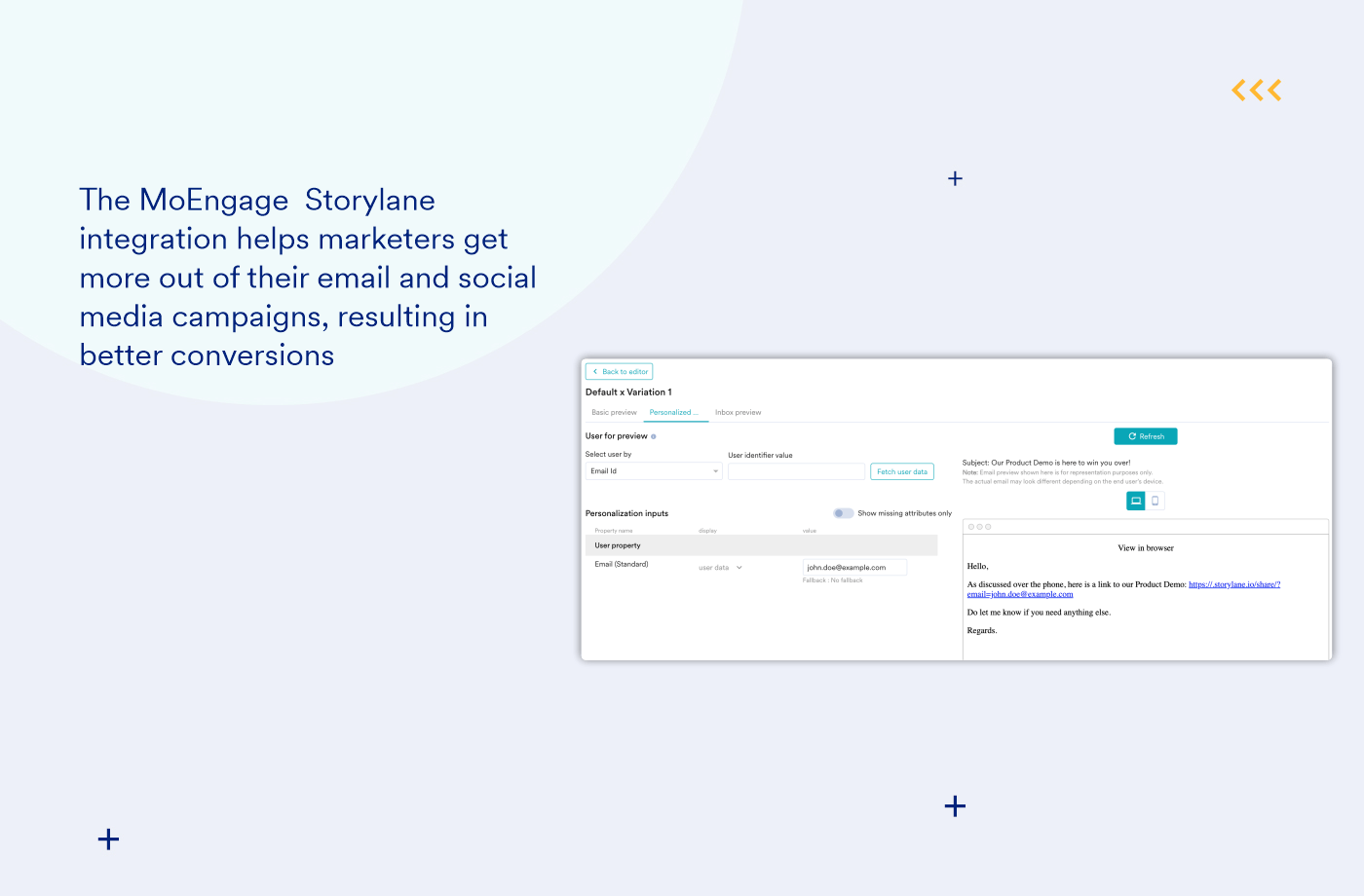Switch to mobile preview icon

click(1155, 501)
